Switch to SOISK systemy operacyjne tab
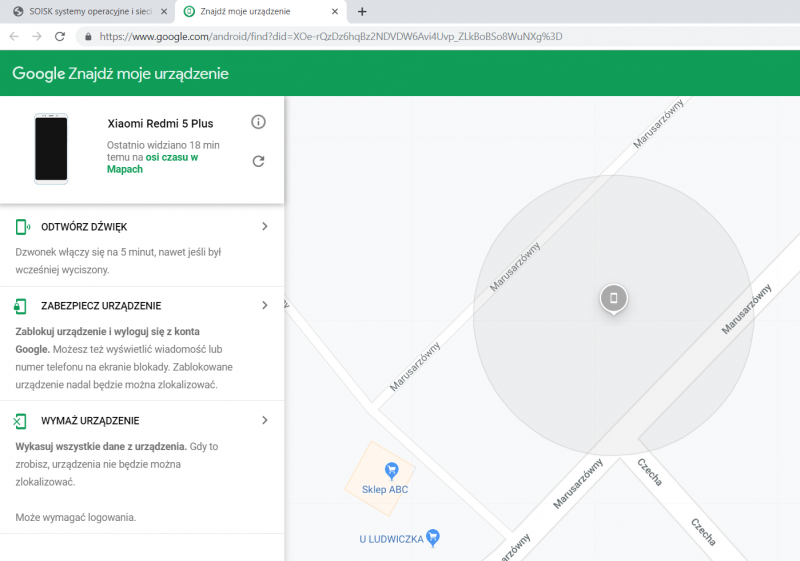The height and width of the screenshot is (561, 800). [x=87, y=11]
